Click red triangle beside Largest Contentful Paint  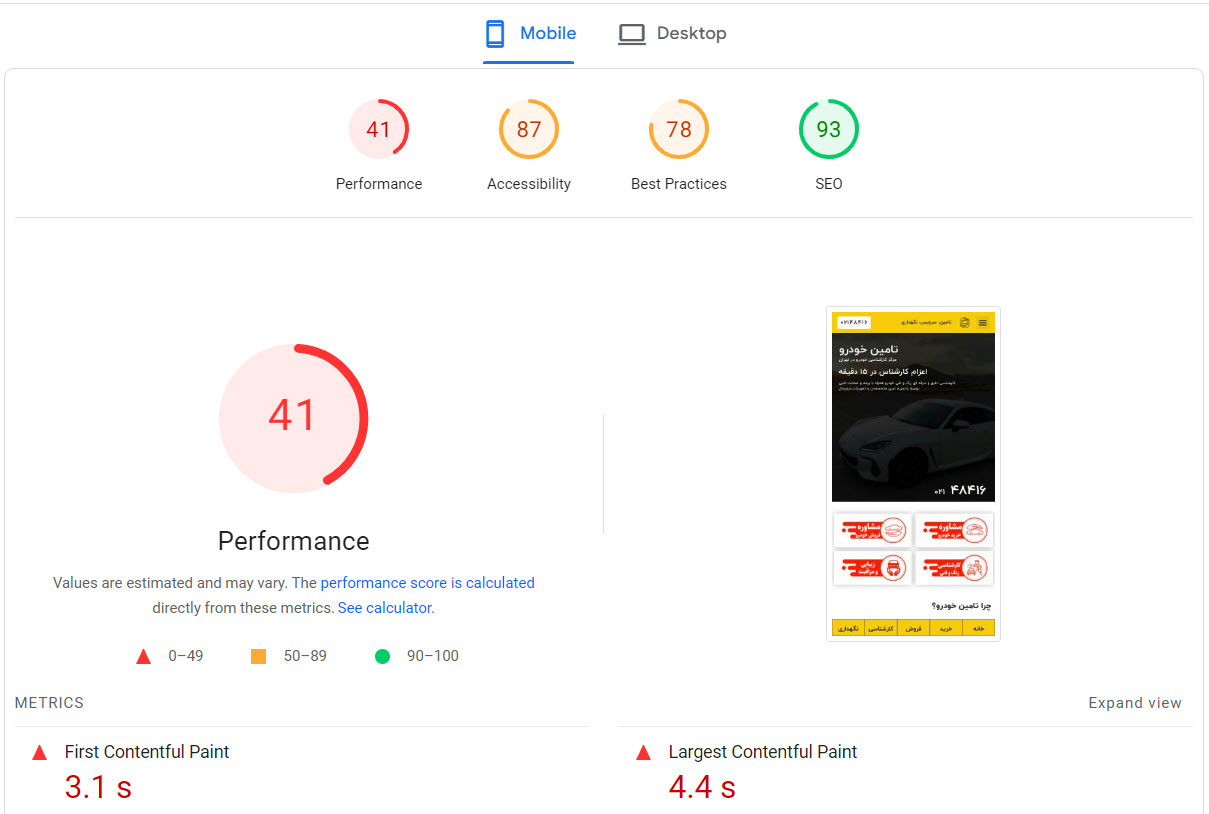(x=644, y=753)
